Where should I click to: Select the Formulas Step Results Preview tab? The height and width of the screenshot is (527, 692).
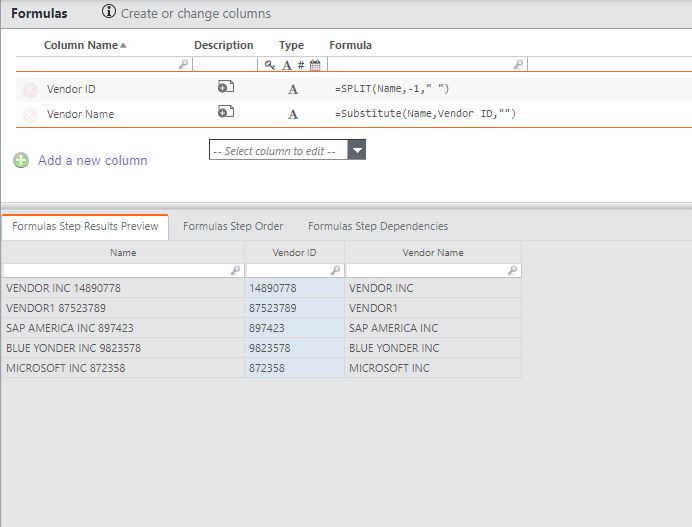(85, 226)
